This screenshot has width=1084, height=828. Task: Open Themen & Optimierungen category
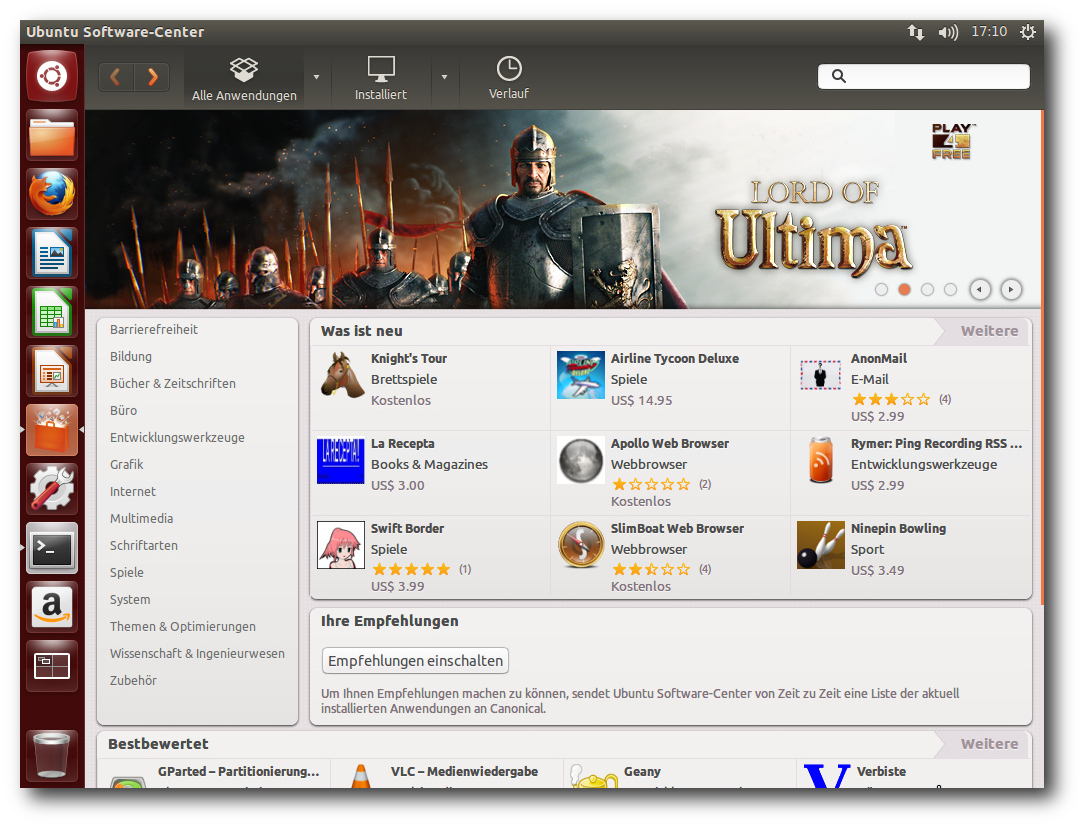(x=183, y=626)
